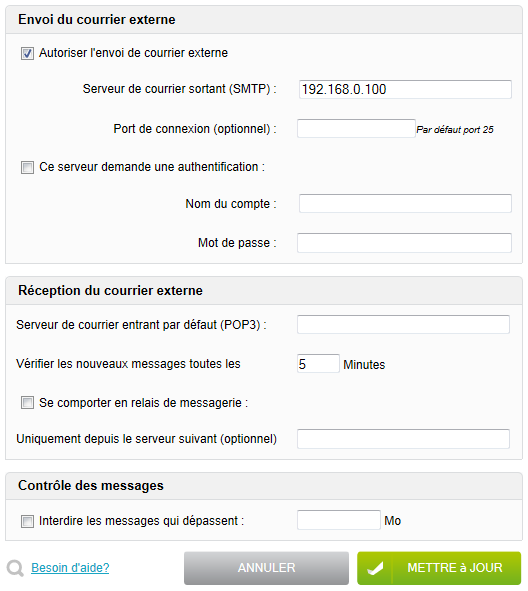Click the Contrôle des messages header
Screen dimensions: 528x591
pyautogui.click(x=91, y=485)
